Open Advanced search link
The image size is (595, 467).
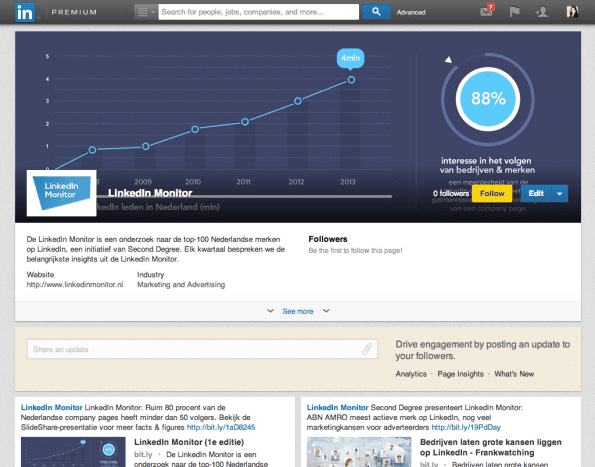tap(411, 13)
